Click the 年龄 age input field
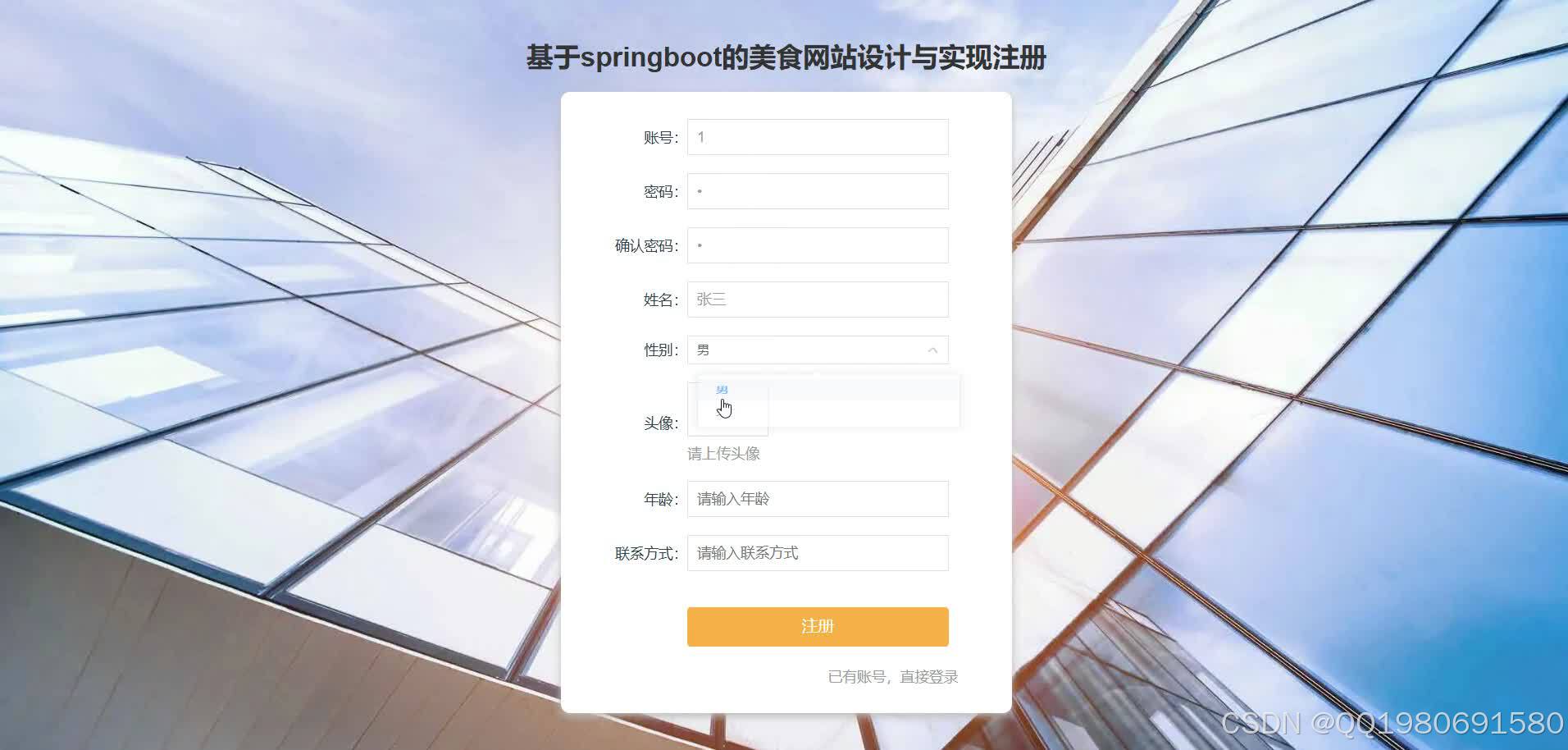Viewport: 1568px width, 750px height. tap(816, 498)
